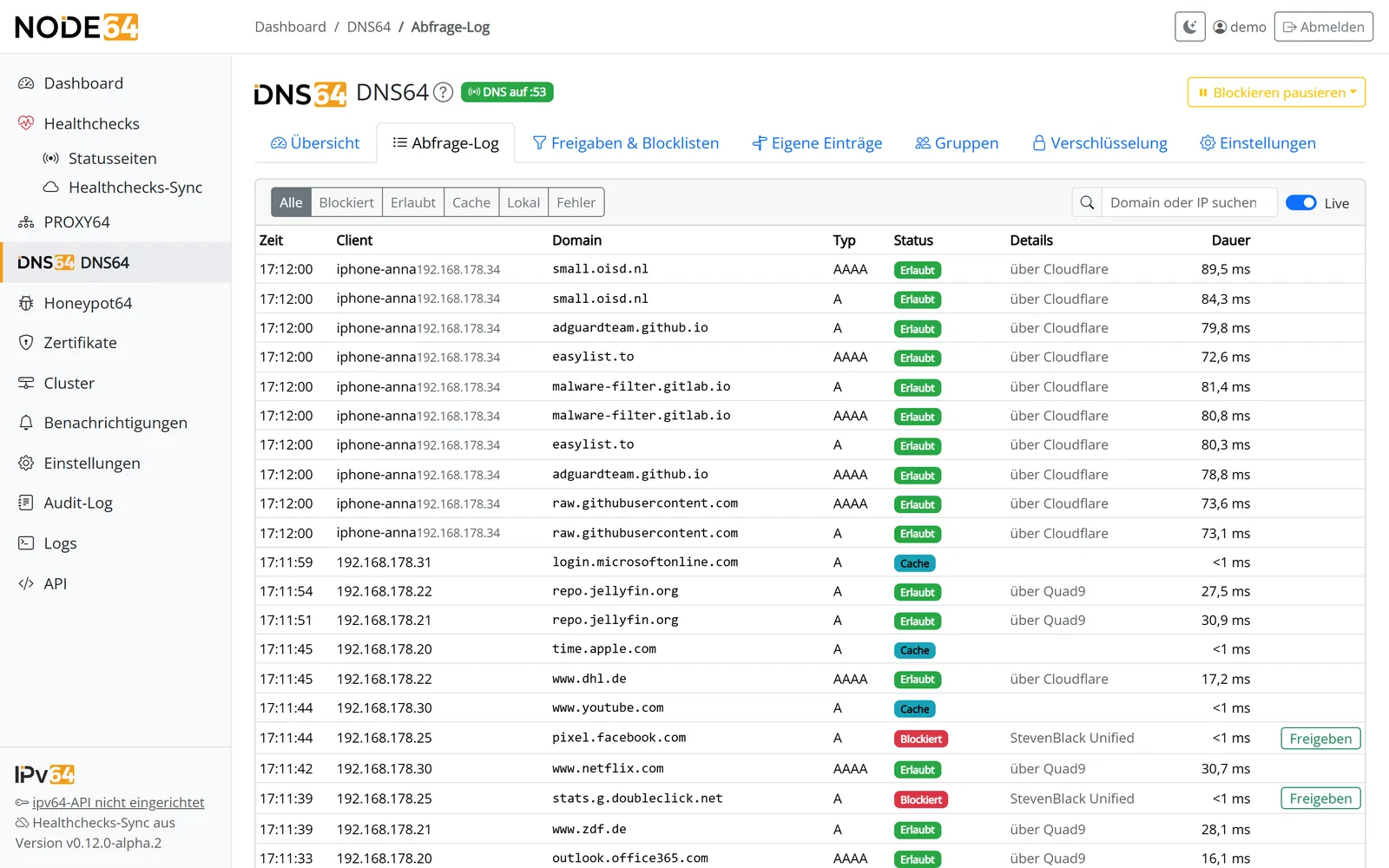Click the Benachrichtigungen bell icon
1389x868 pixels.
point(26,423)
